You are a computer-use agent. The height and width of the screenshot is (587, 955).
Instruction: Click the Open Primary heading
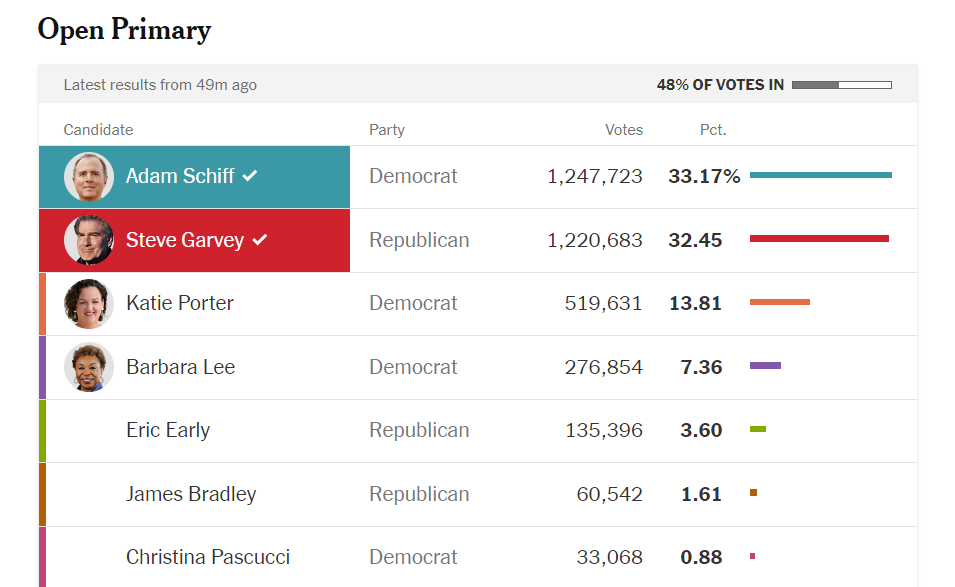[124, 30]
